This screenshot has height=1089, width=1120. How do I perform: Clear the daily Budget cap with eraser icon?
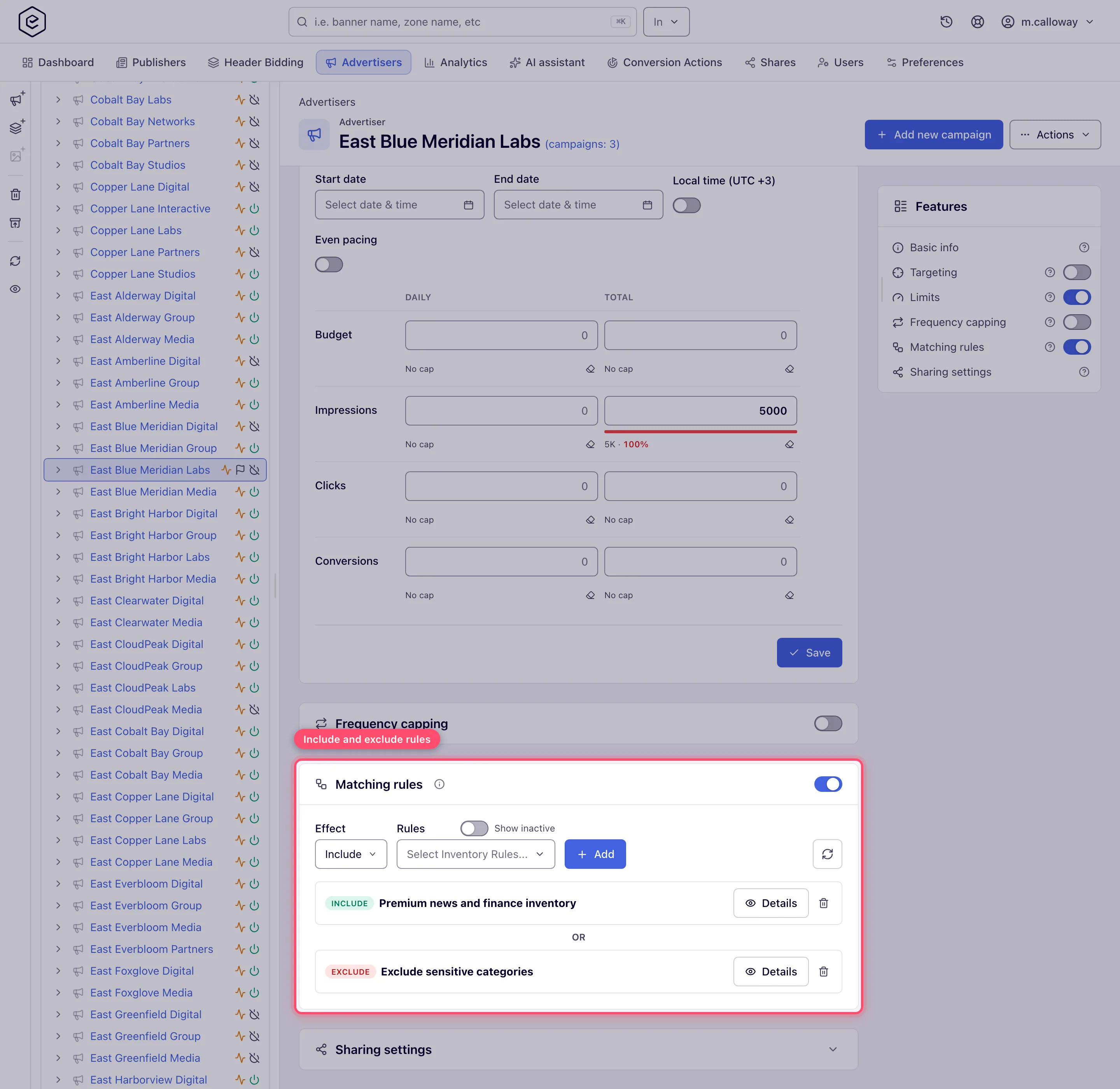coord(590,369)
